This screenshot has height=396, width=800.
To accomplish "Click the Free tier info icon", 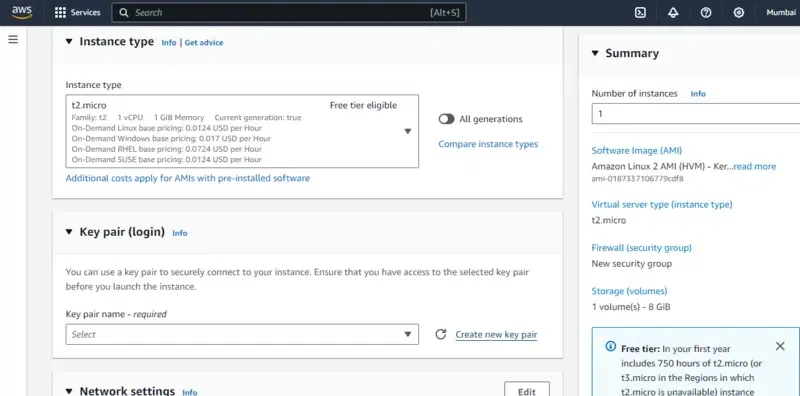I will (610, 346).
